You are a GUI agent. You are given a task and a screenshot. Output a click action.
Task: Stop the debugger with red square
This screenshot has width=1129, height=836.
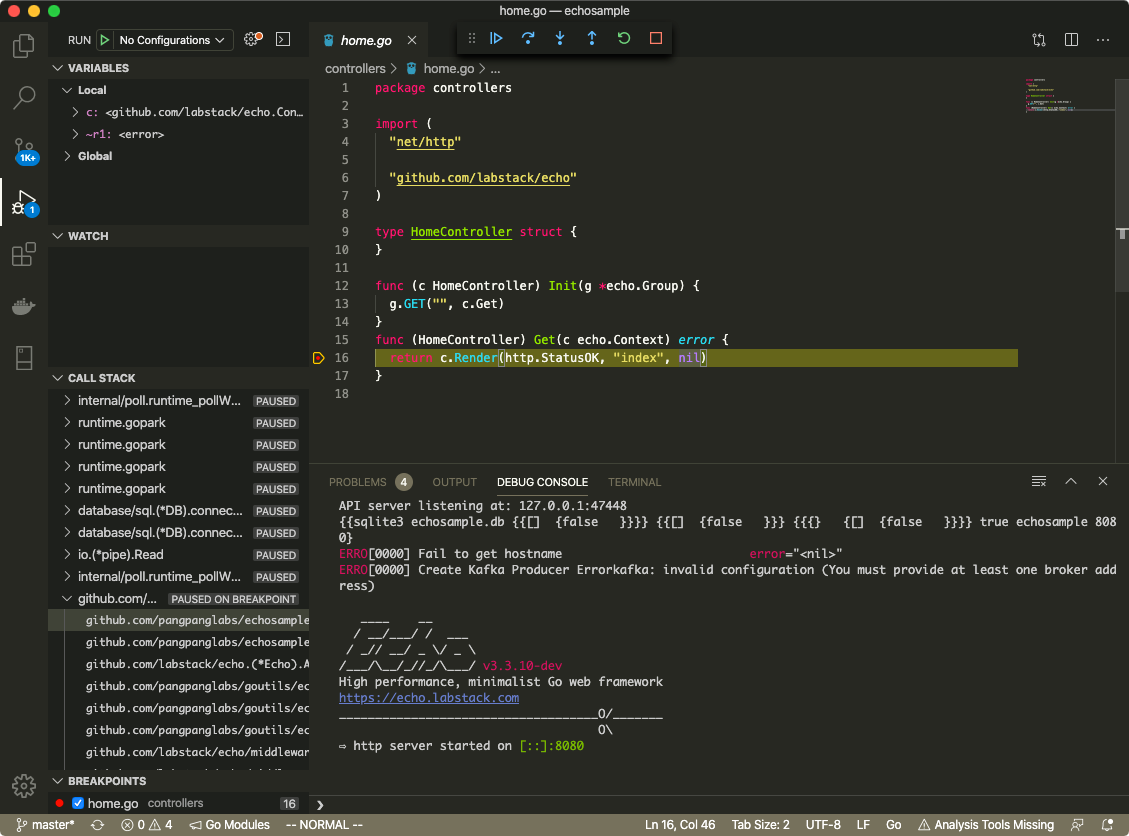pyautogui.click(x=656, y=39)
